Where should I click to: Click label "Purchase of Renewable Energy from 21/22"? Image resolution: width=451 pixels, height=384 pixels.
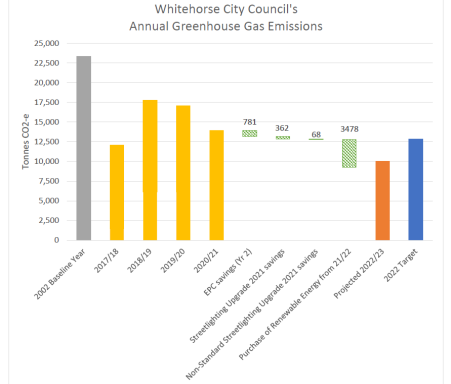(x=295, y=304)
